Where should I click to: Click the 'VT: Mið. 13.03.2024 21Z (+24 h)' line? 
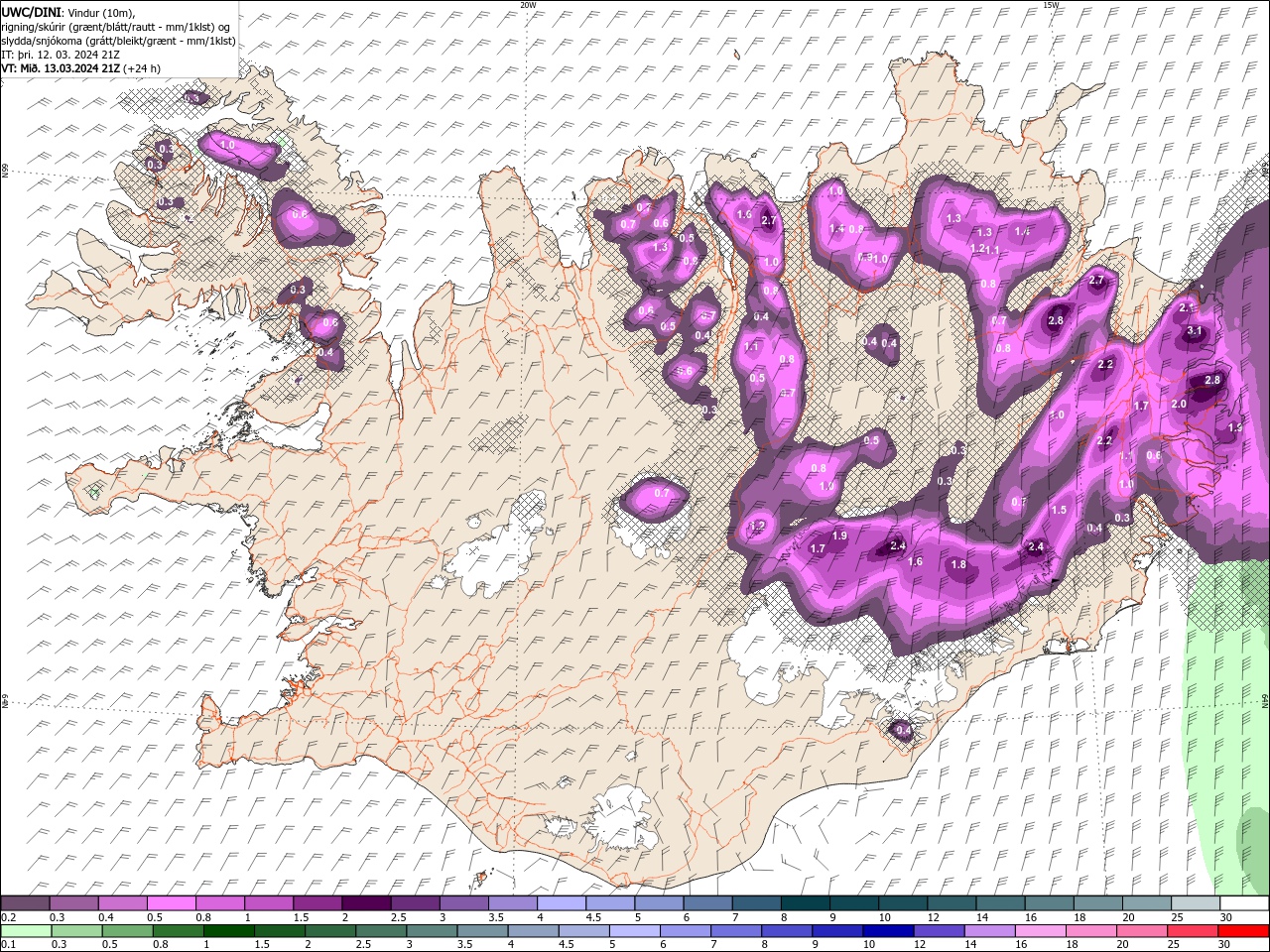pyautogui.click(x=81, y=68)
